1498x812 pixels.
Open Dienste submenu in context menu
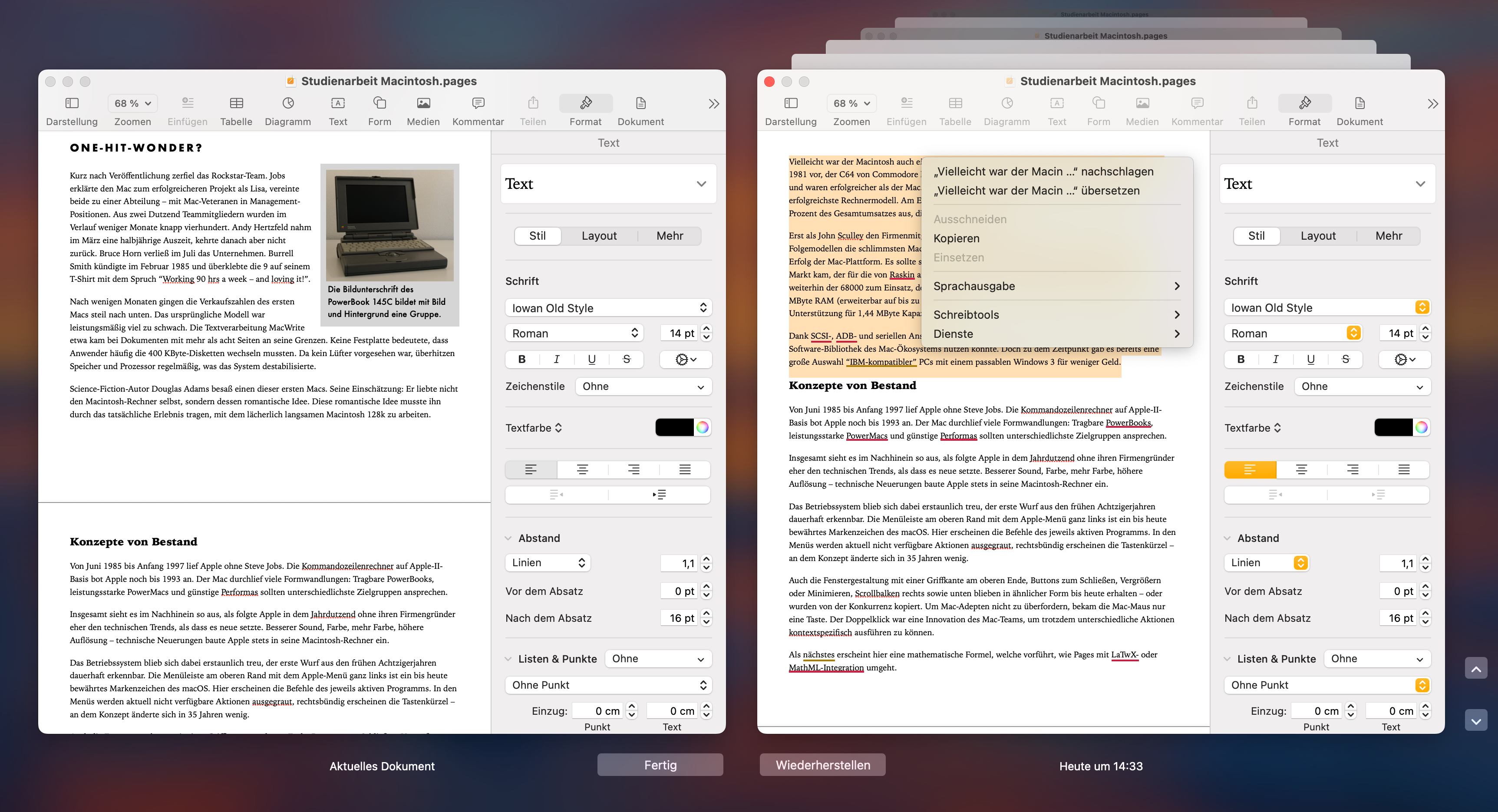tap(1056, 334)
